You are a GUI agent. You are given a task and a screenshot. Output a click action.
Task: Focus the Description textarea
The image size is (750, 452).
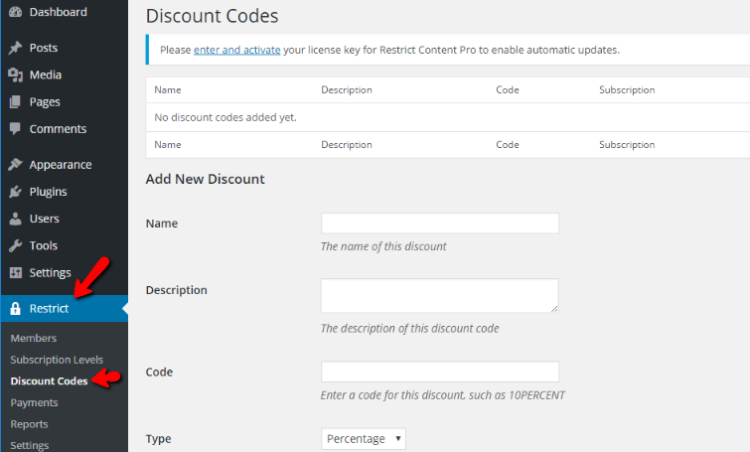(440, 296)
